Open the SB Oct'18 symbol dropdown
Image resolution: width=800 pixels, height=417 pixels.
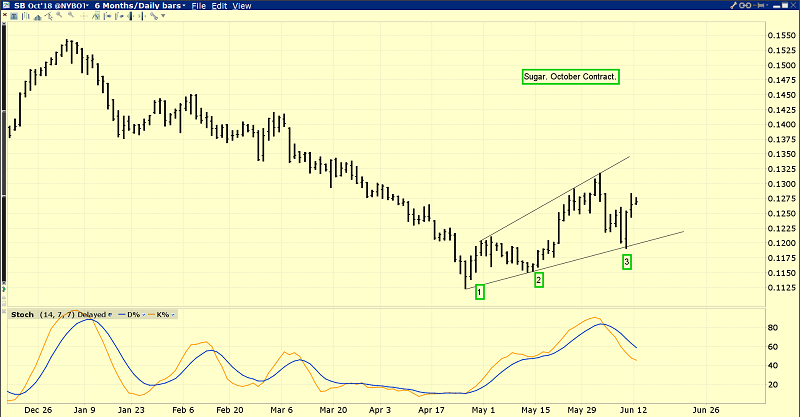(88, 6)
